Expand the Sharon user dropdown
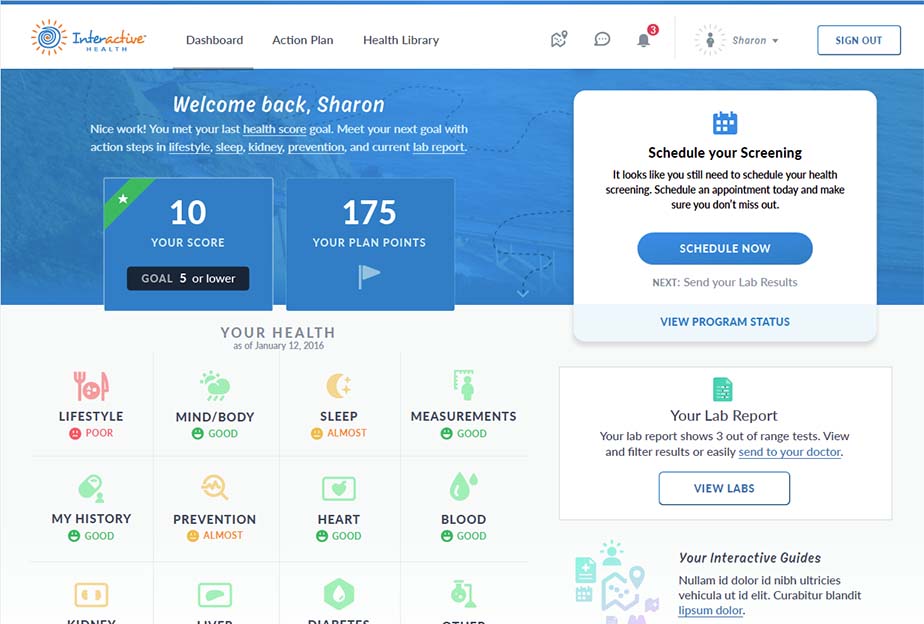 tap(740, 41)
